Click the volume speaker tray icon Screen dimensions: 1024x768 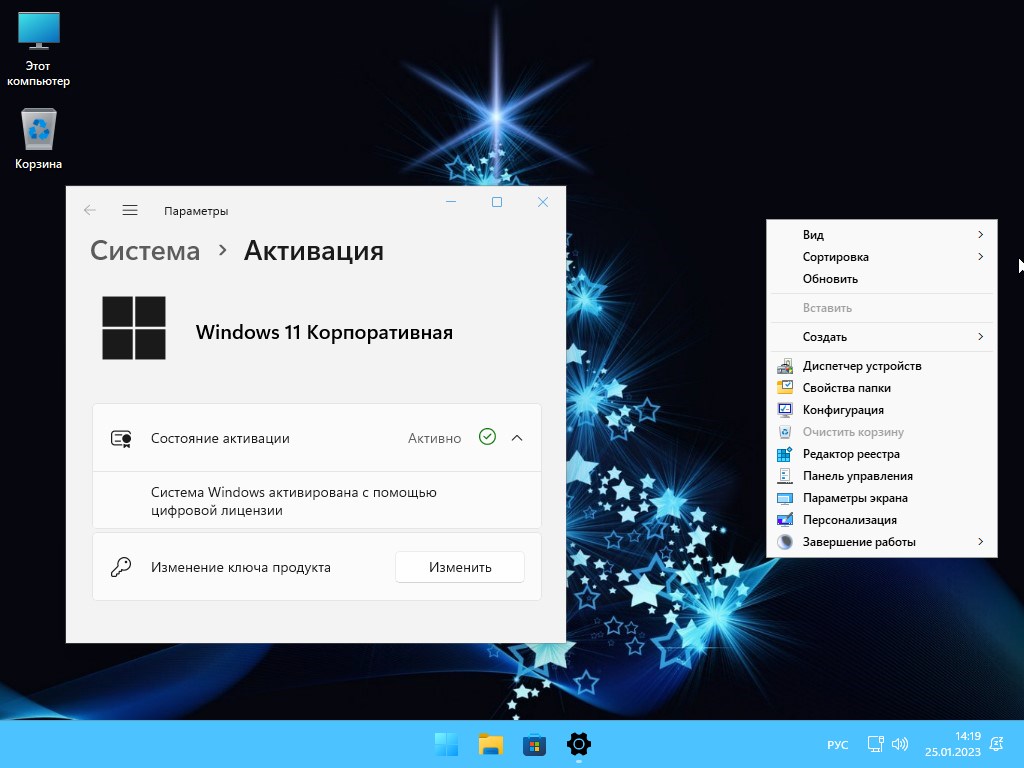(900, 744)
